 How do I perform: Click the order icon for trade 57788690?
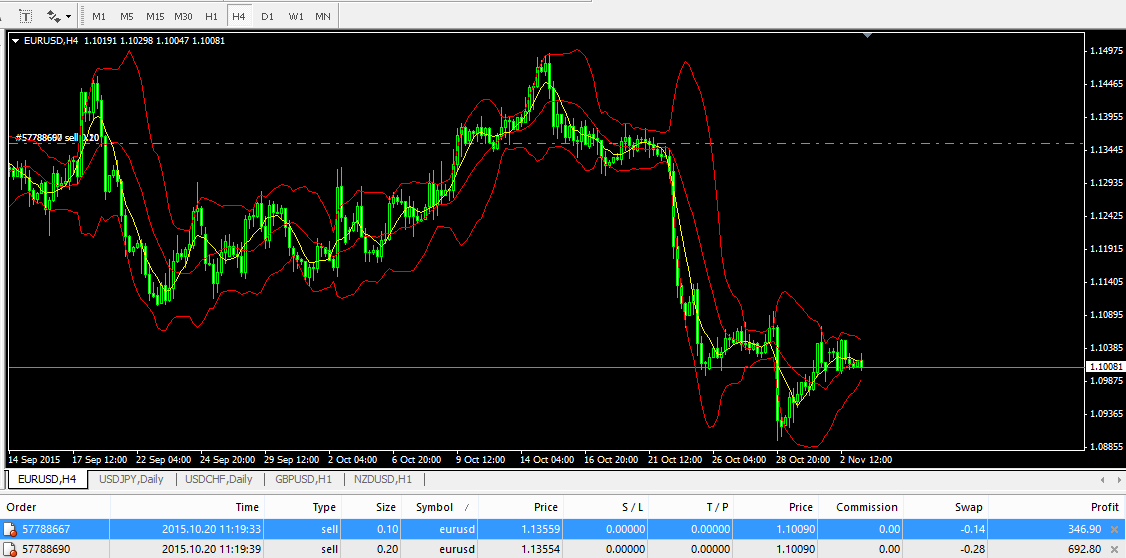click(10, 549)
